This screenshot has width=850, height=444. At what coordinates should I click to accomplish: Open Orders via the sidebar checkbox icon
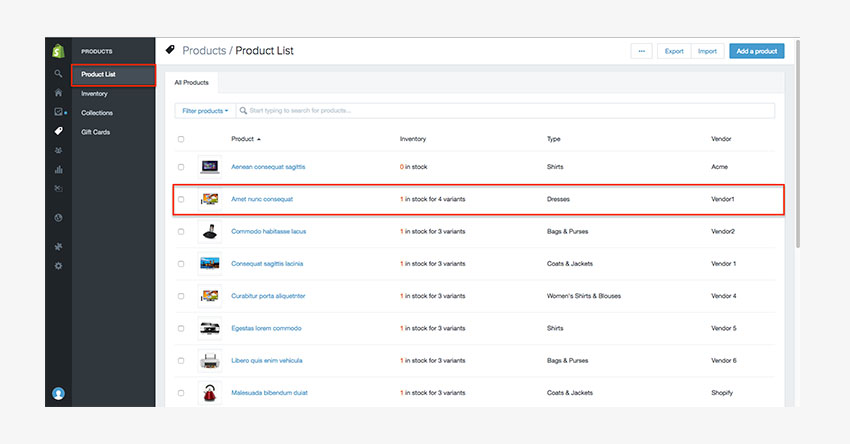(58, 112)
